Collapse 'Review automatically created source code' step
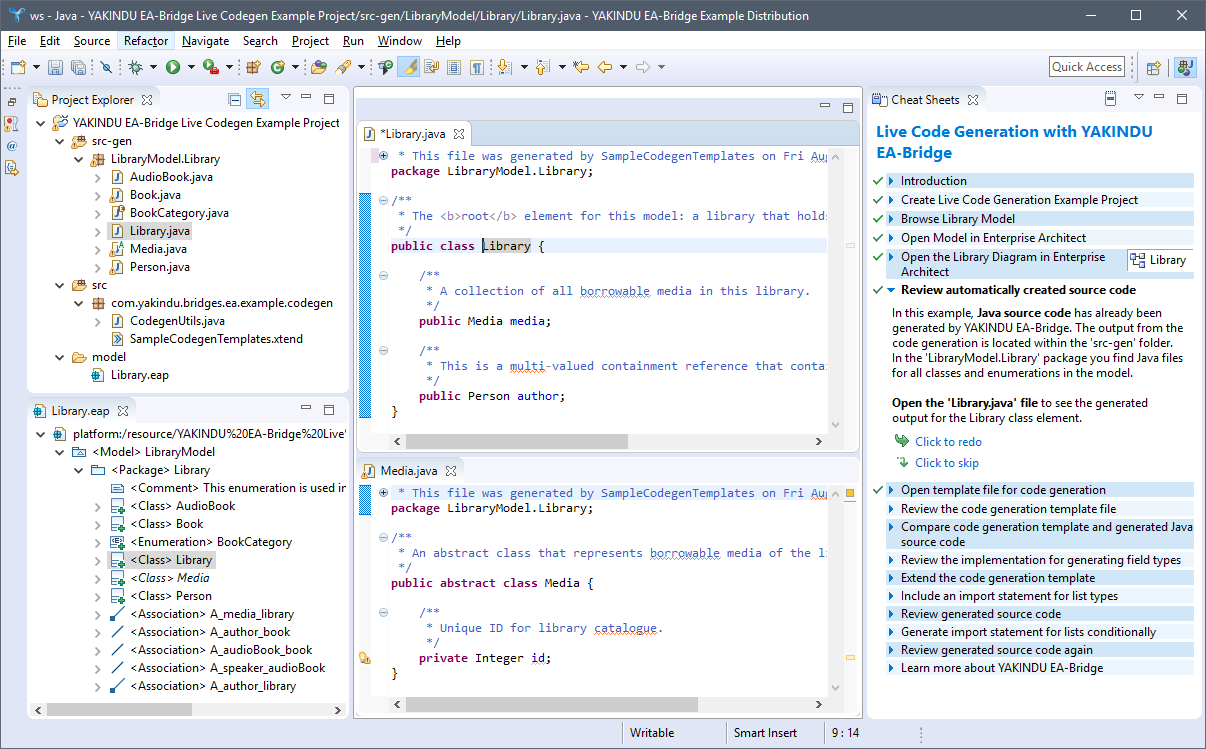This screenshot has height=749, width=1206. [x=892, y=290]
